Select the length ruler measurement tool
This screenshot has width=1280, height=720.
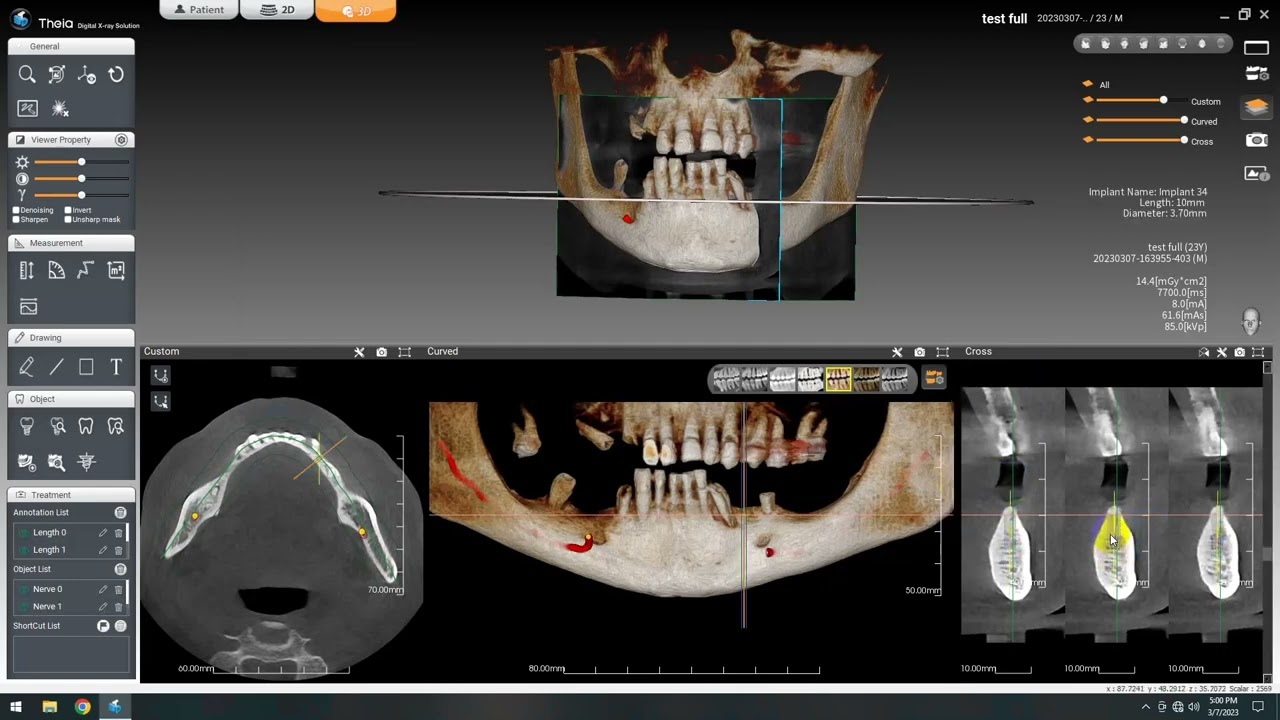[x=27, y=270]
